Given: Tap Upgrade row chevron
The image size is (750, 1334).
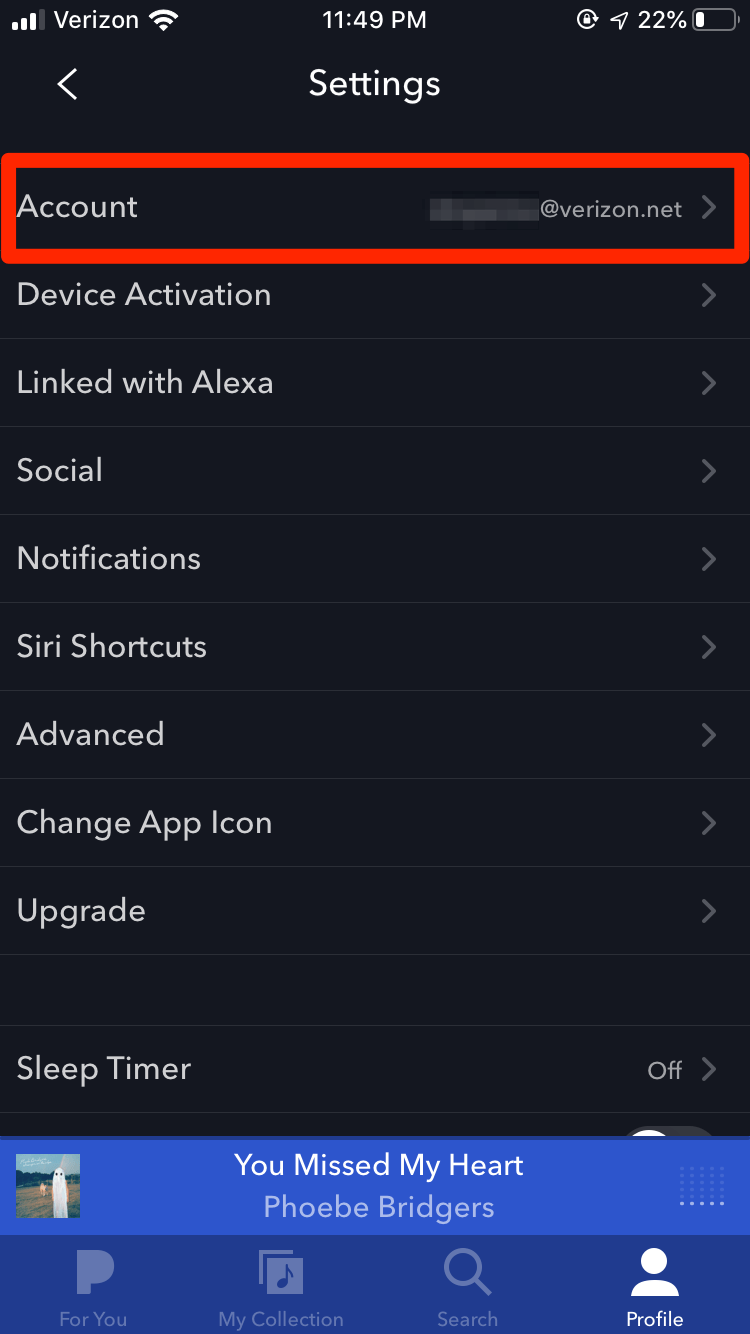Looking at the screenshot, I should 708,911.
